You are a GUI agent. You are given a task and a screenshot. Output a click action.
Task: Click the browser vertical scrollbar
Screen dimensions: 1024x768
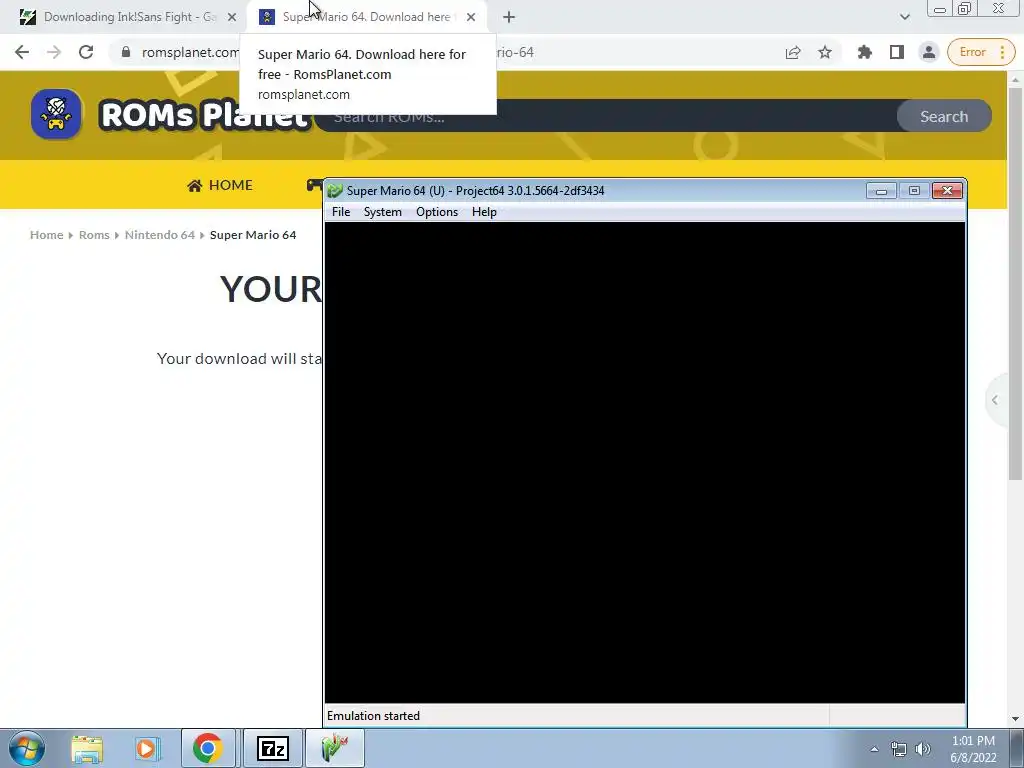coord(1015,284)
